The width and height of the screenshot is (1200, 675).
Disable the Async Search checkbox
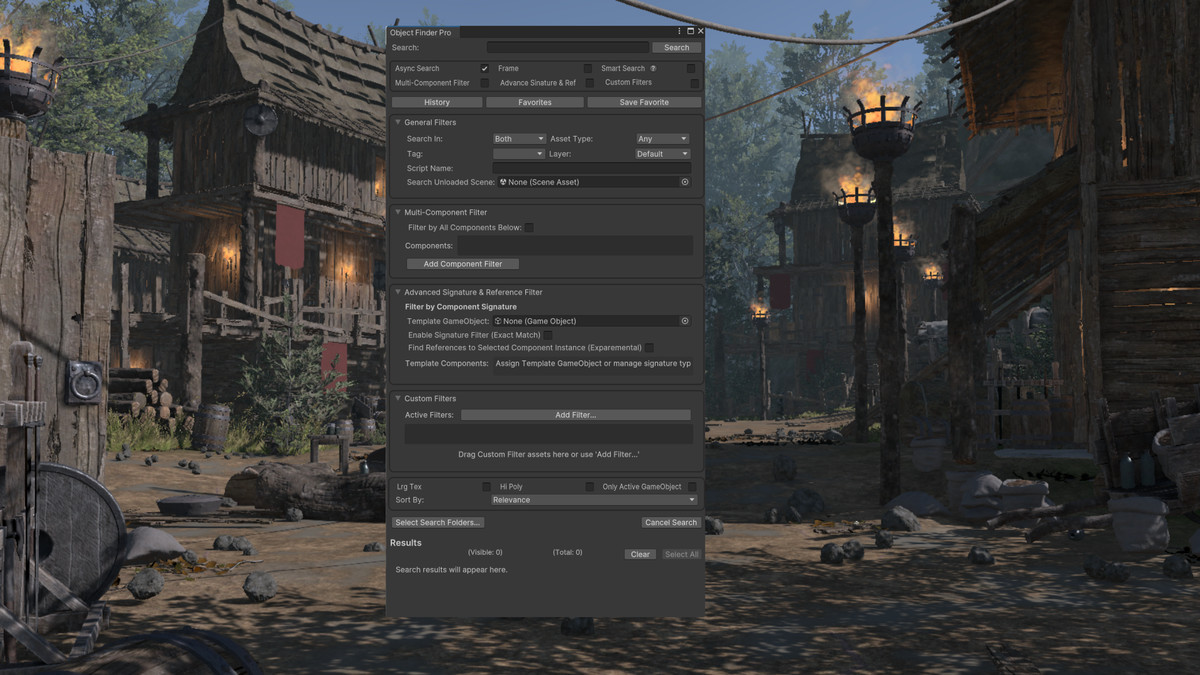pyautogui.click(x=485, y=68)
